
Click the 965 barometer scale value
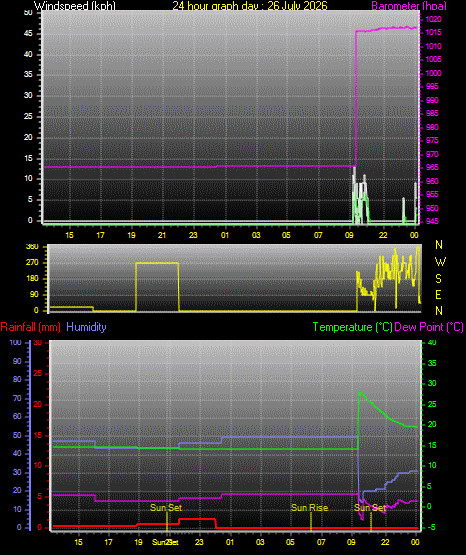(x=432, y=167)
